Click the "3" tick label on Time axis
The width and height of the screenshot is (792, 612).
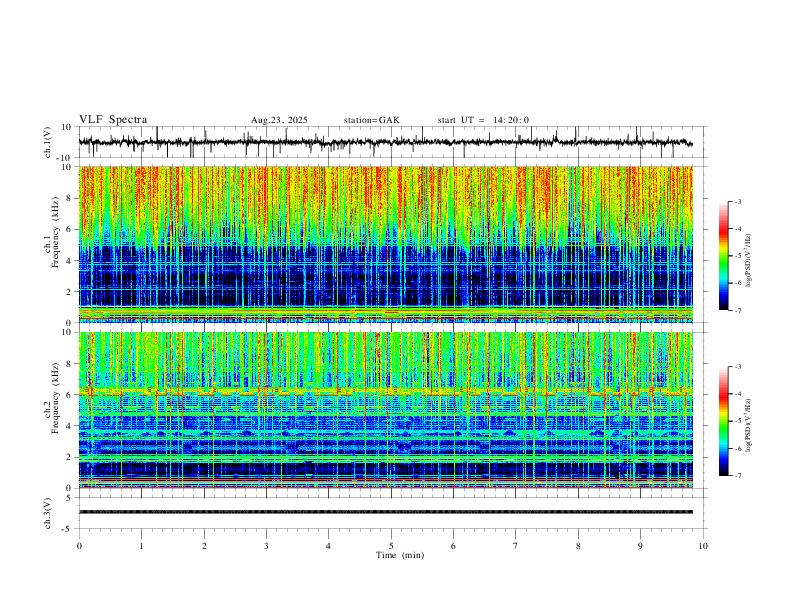coord(266,546)
